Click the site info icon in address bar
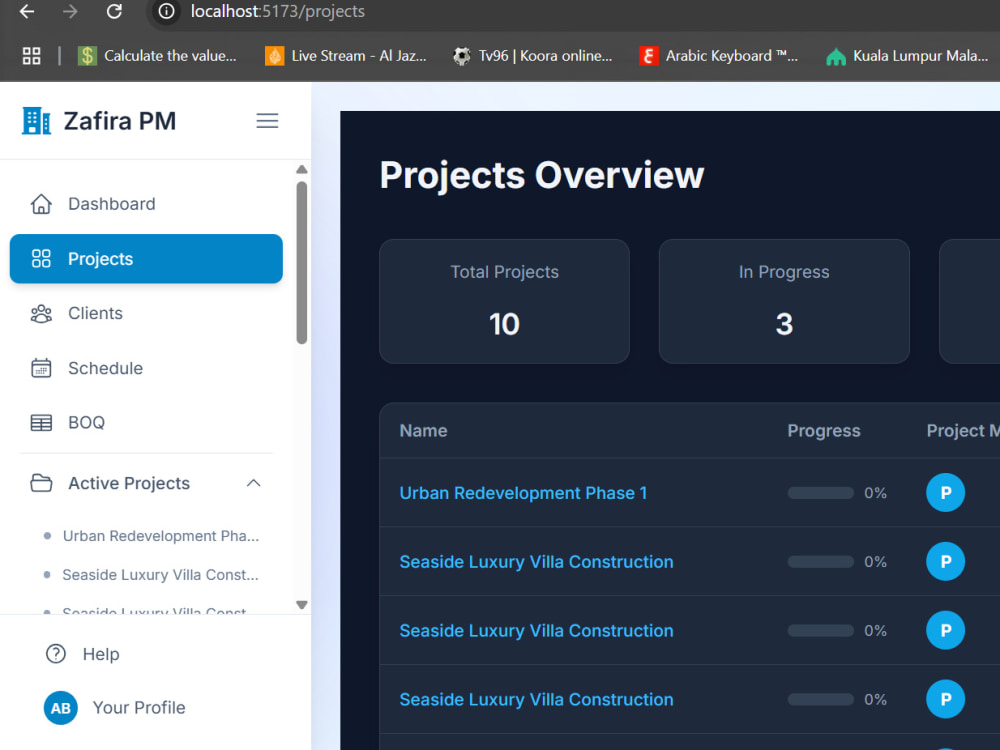Screen dimensions: 1000x750 pyautogui.click(x=166, y=11)
